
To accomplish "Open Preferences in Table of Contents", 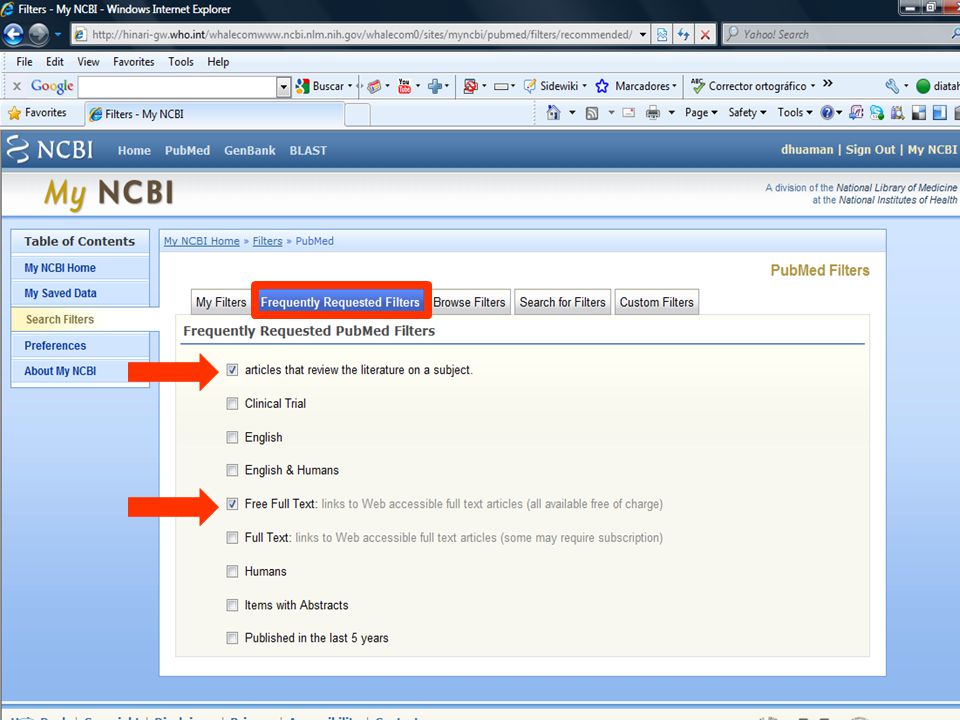I will coord(55,346).
